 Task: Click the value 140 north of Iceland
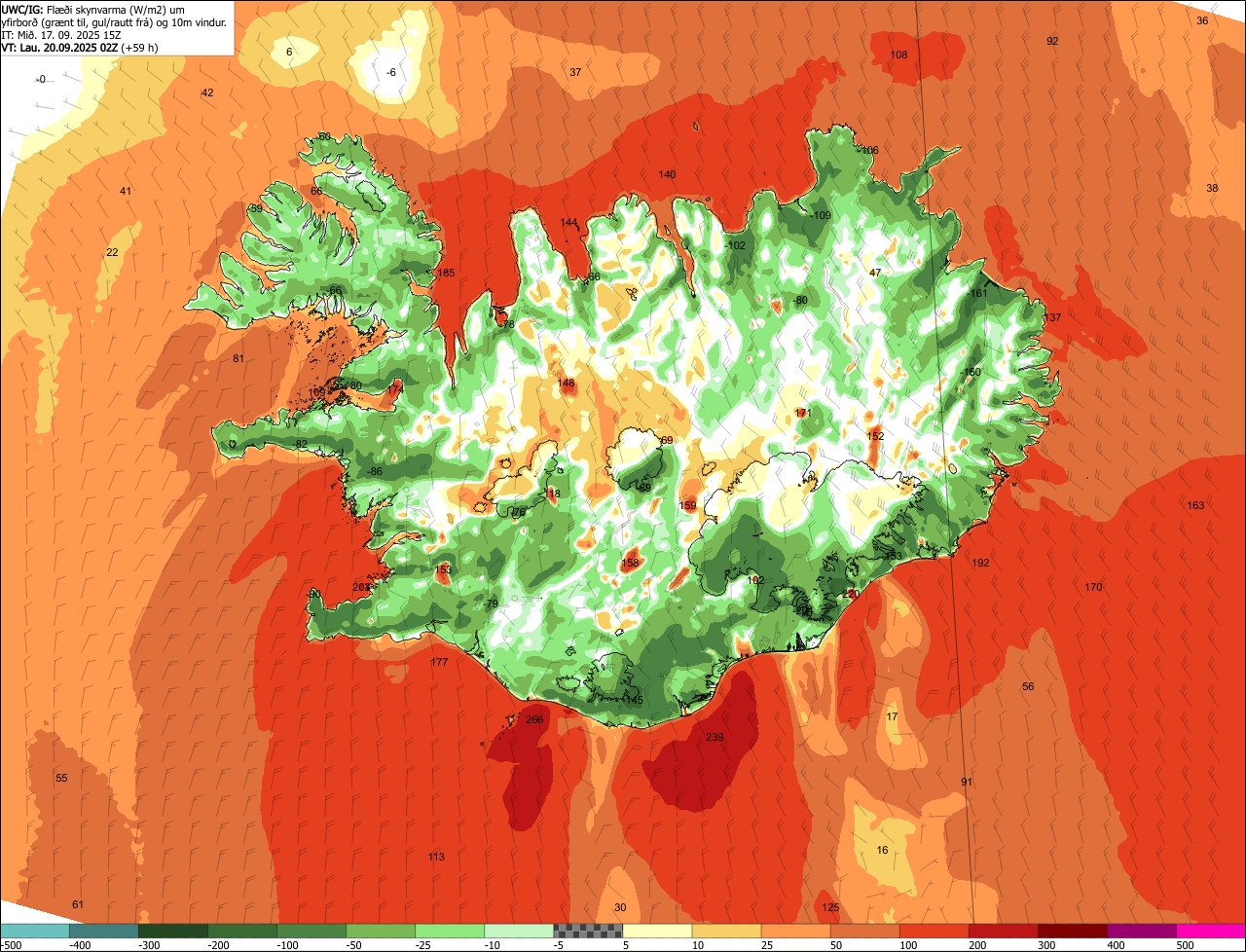point(667,174)
